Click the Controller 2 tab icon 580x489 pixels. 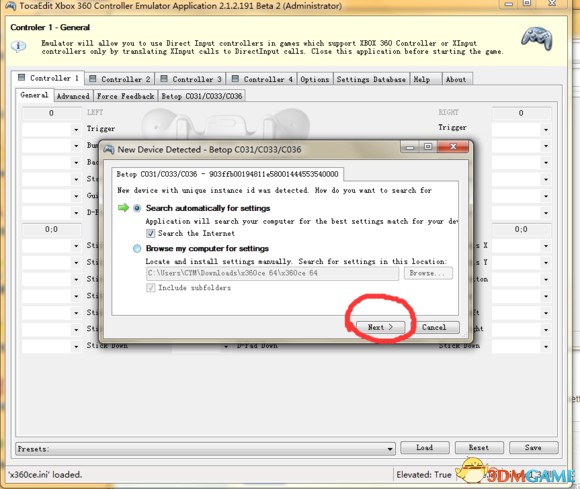click(x=93, y=79)
